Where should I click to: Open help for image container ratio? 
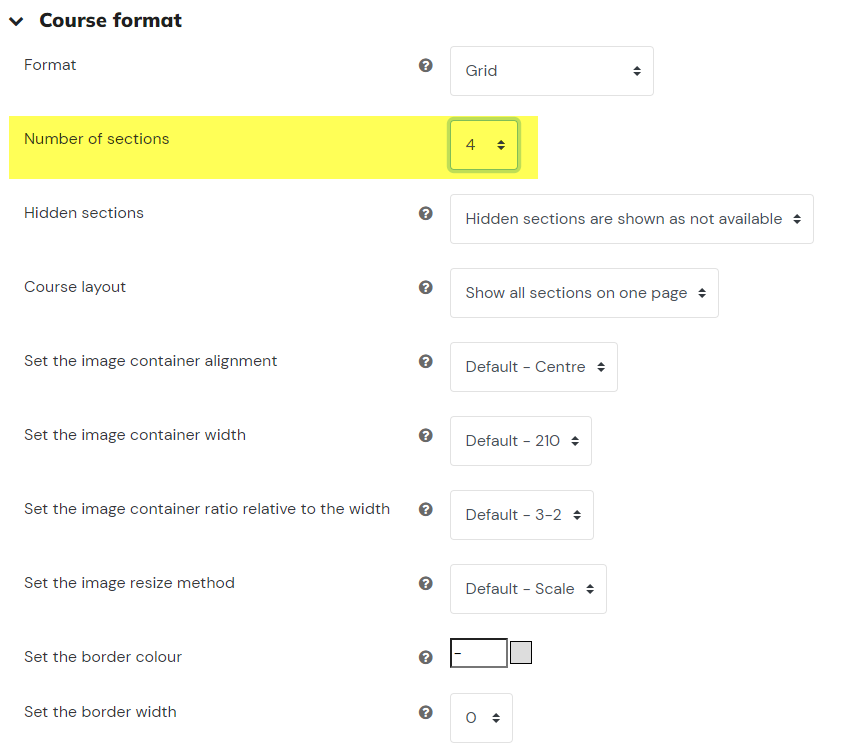[x=425, y=510]
